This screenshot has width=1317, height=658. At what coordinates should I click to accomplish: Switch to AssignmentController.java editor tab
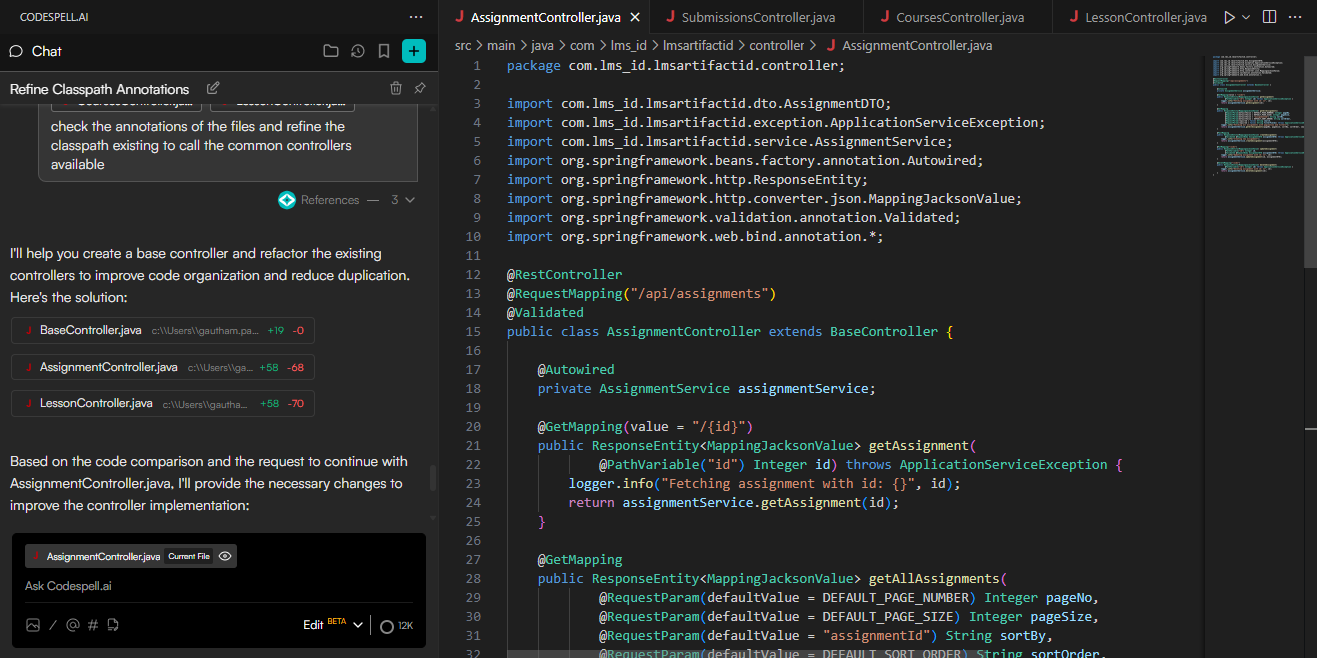[x=545, y=17]
